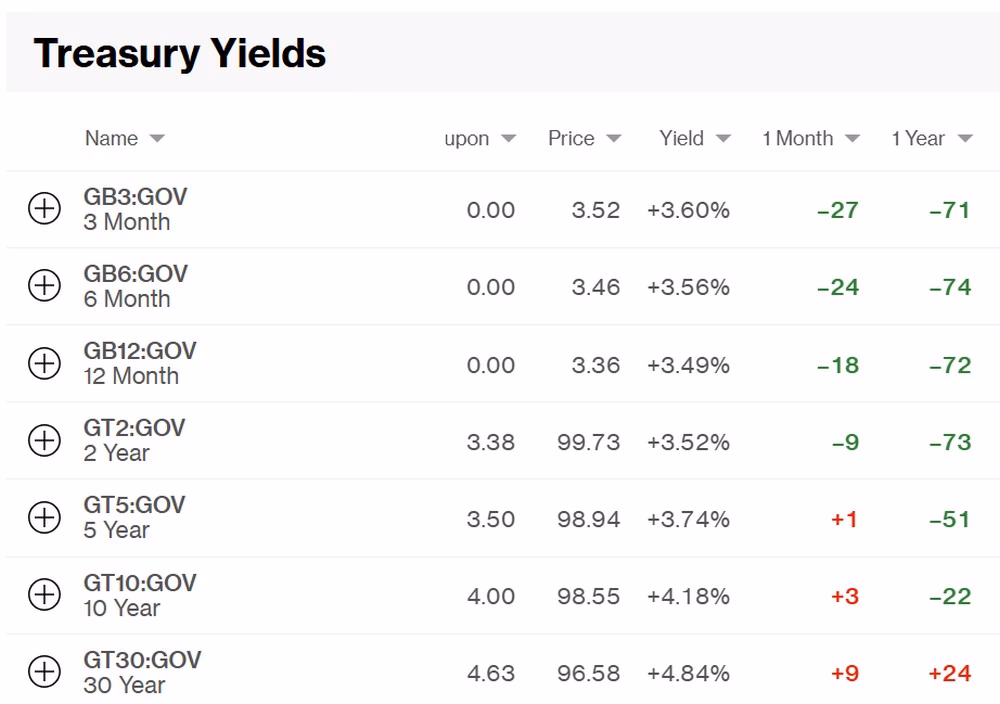This screenshot has height=704, width=1000.
Task: Click the GT2:GOV ticker name
Action: (x=134, y=428)
